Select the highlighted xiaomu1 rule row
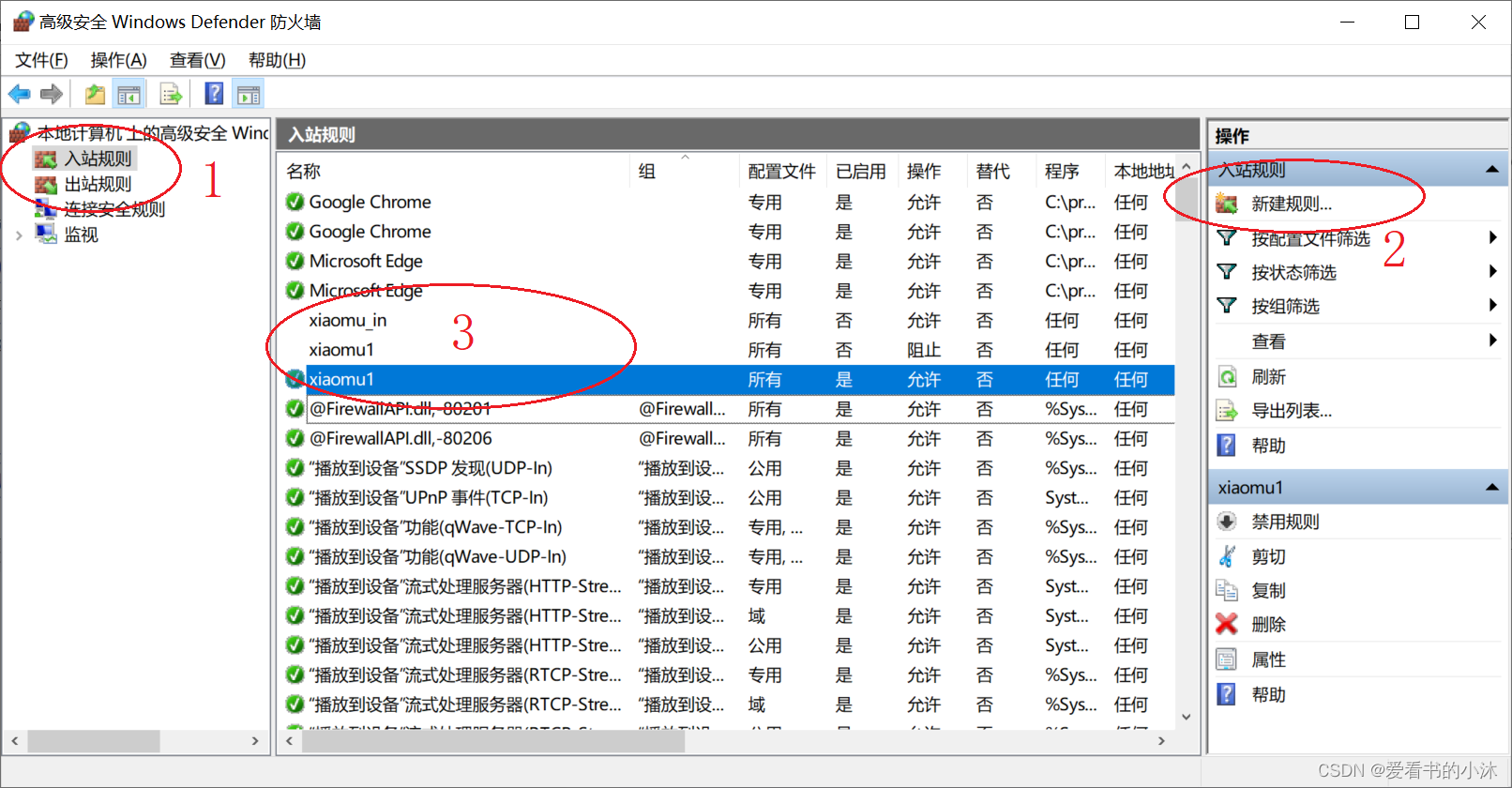Screen dimensions: 1512x788 tap(727, 379)
